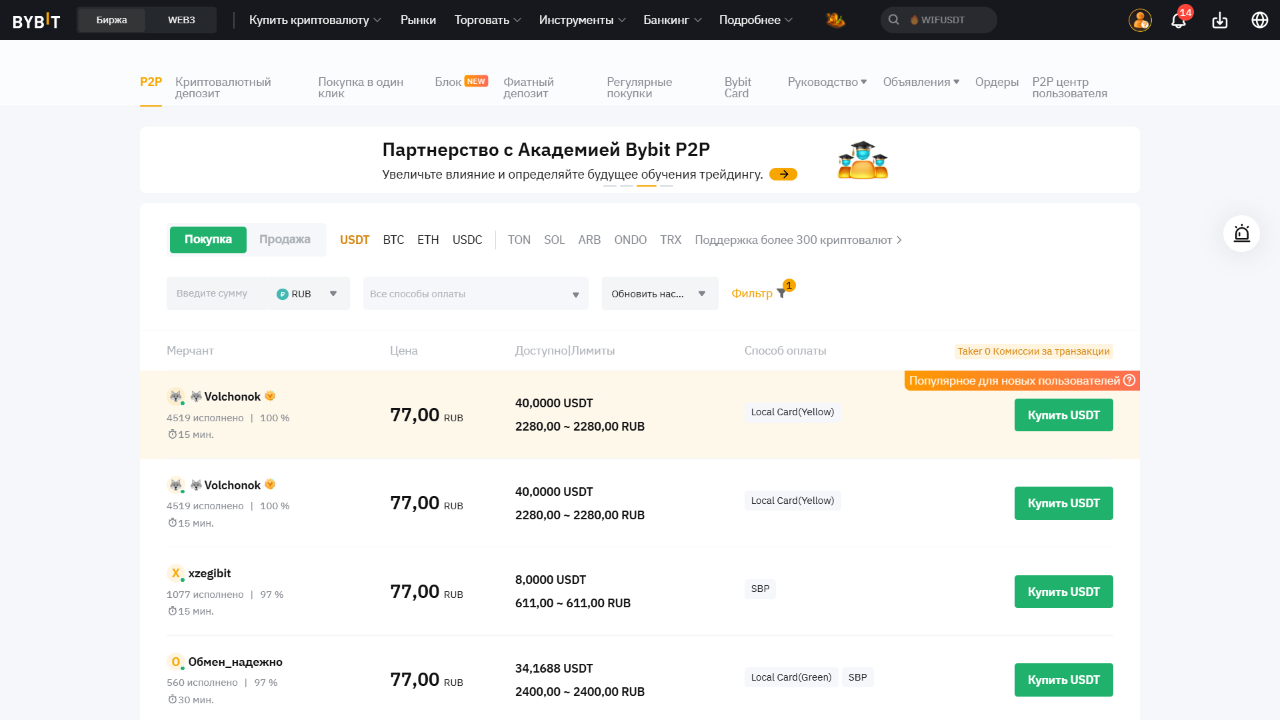Screen dimensions: 1280x720
Task: Click the Bybit logo
Action: (36, 20)
